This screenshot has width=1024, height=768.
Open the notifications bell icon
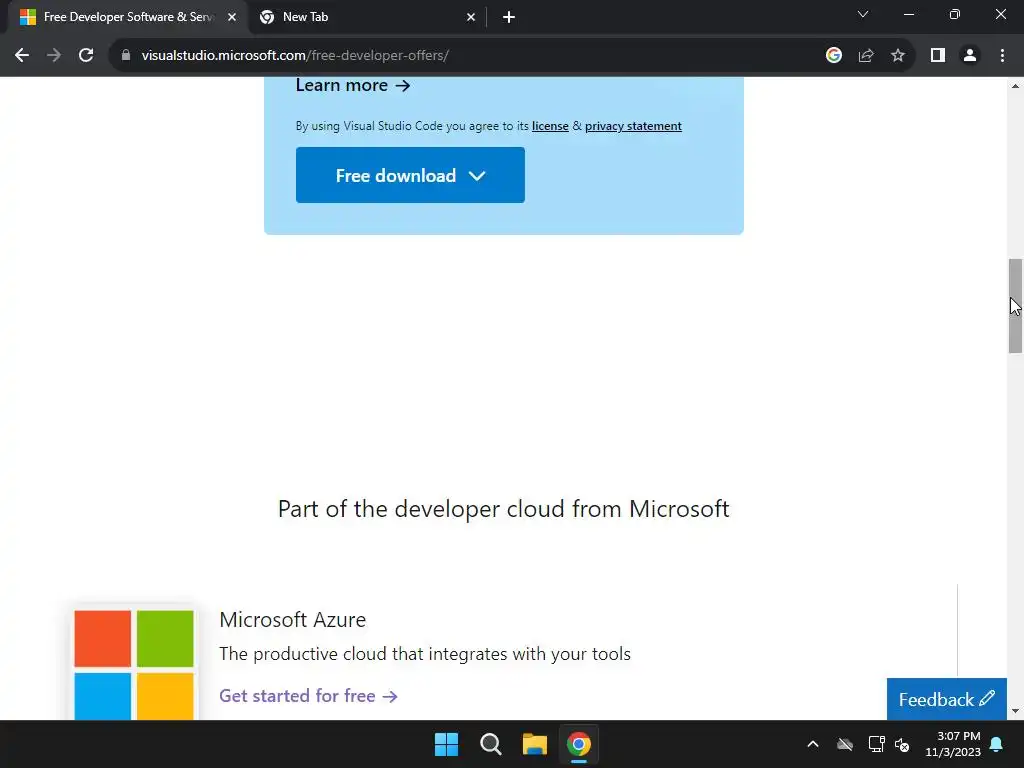click(997, 744)
